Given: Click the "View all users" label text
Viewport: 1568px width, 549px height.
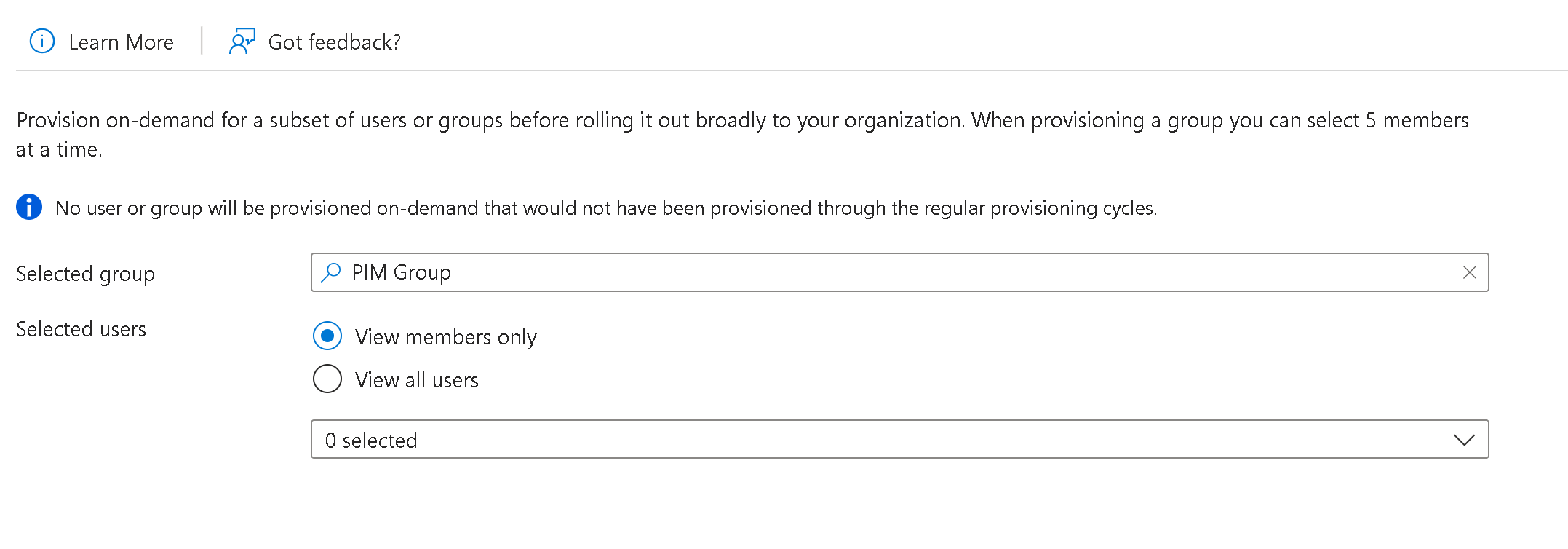Looking at the screenshot, I should click(x=416, y=380).
